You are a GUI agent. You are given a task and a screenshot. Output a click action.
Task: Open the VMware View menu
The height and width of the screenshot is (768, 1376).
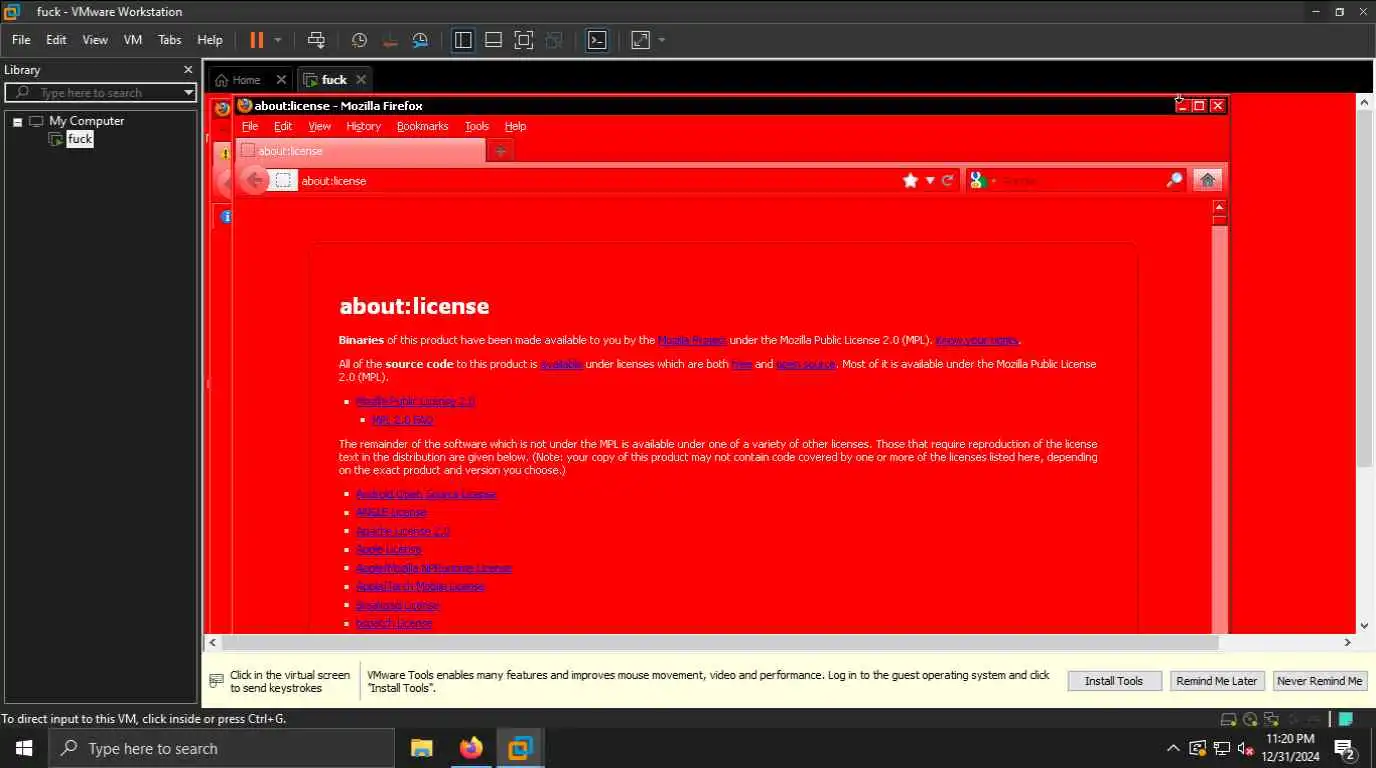(95, 40)
